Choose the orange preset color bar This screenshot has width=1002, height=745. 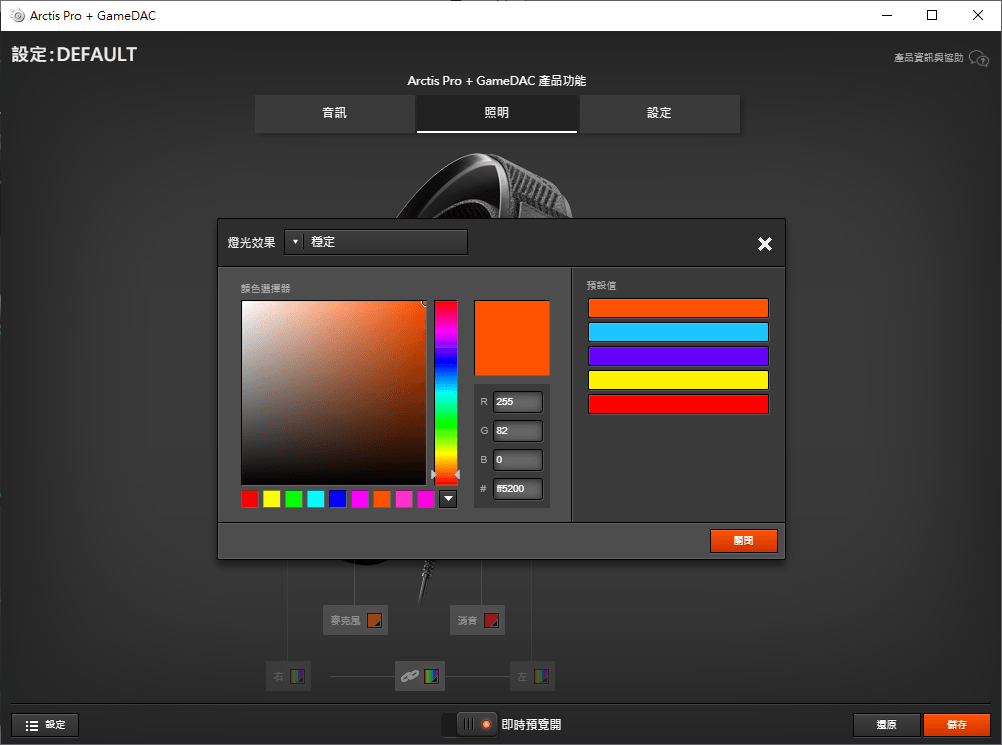click(x=678, y=308)
